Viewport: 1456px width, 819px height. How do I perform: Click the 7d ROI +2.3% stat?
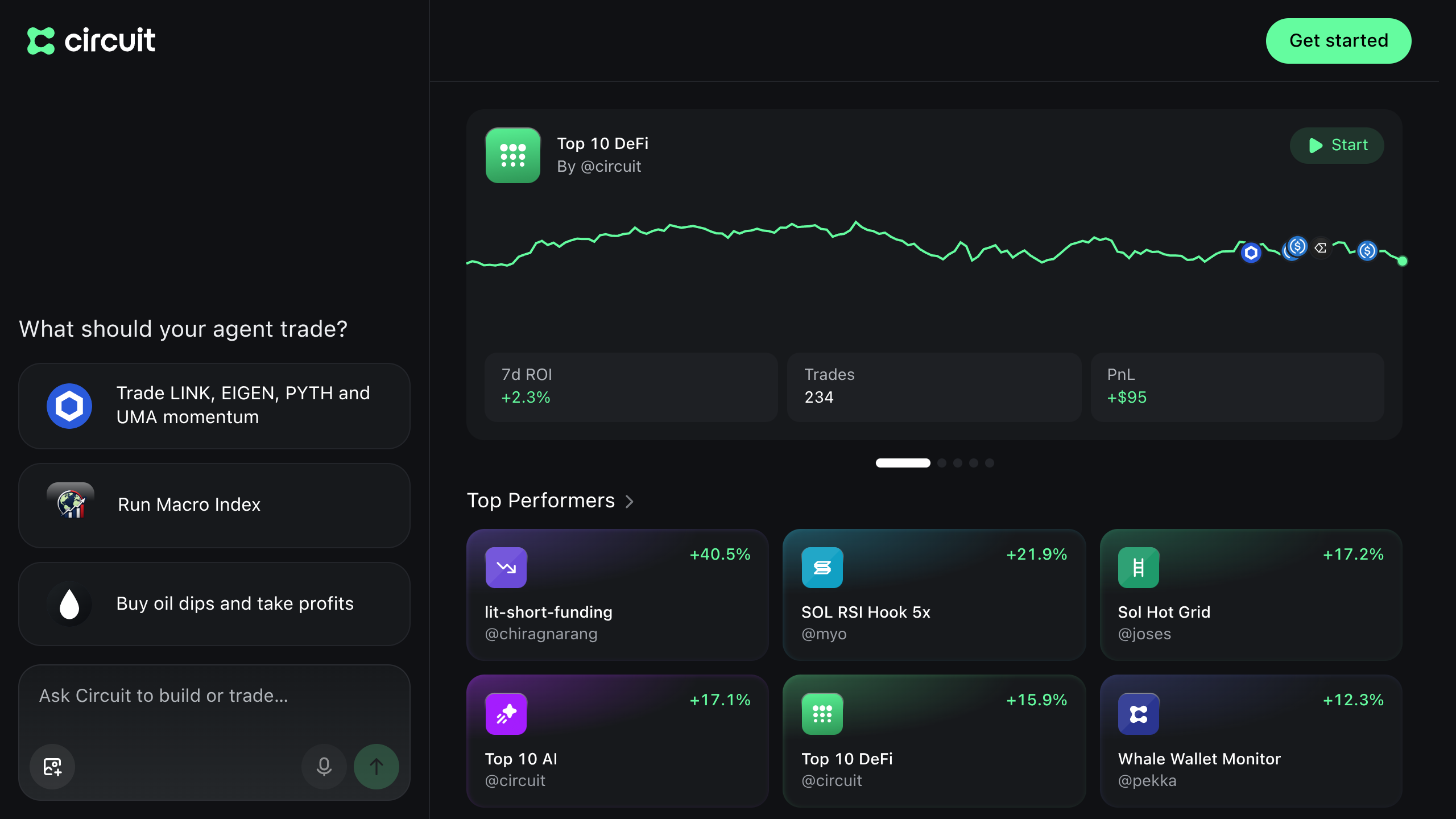(x=631, y=387)
